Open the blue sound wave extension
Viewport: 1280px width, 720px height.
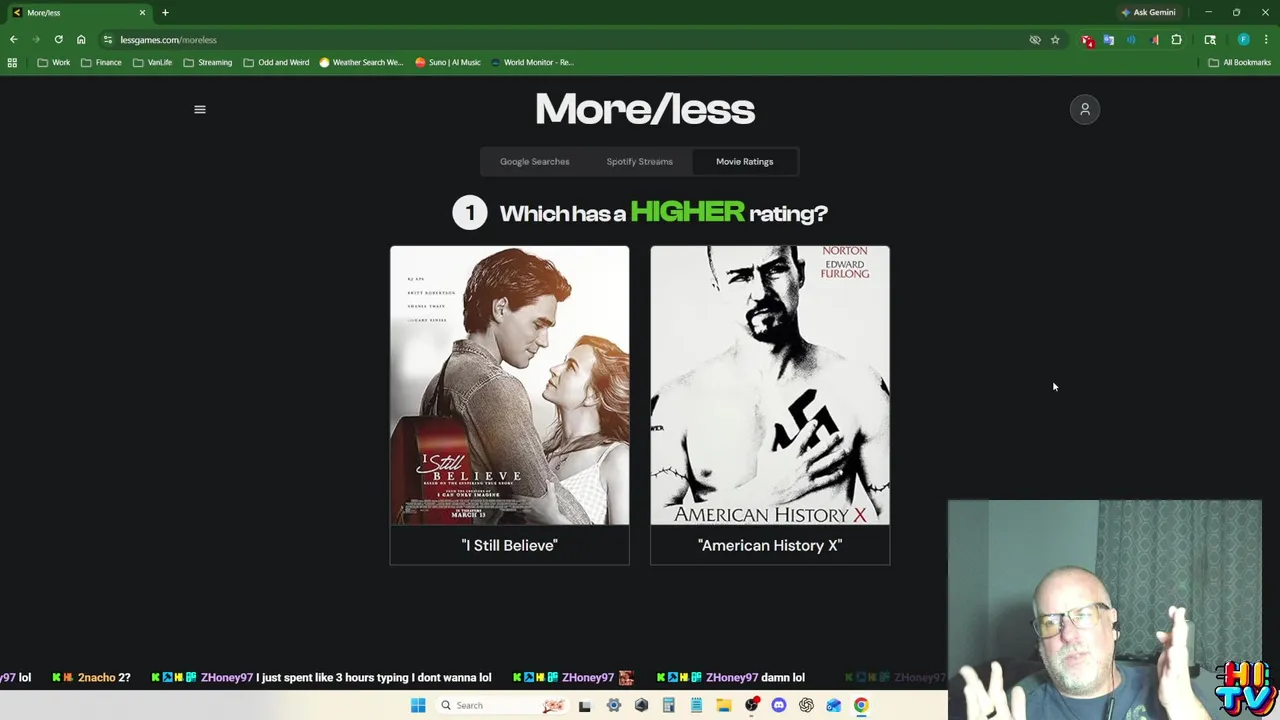tap(1132, 40)
